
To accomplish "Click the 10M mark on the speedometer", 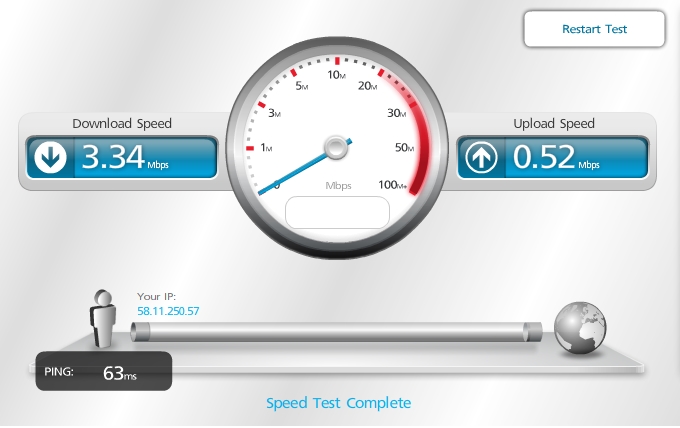I will click(337, 75).
